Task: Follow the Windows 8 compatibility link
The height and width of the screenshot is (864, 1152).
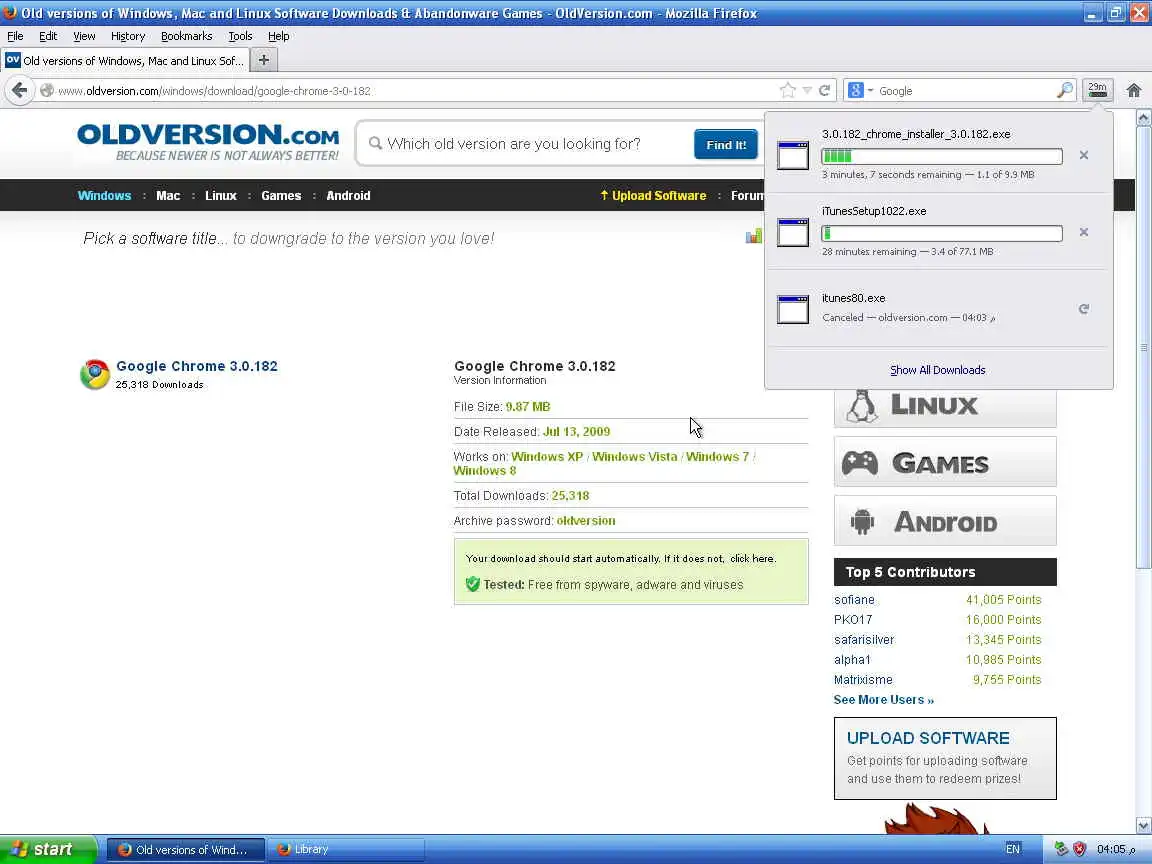Action: [485, 471]
